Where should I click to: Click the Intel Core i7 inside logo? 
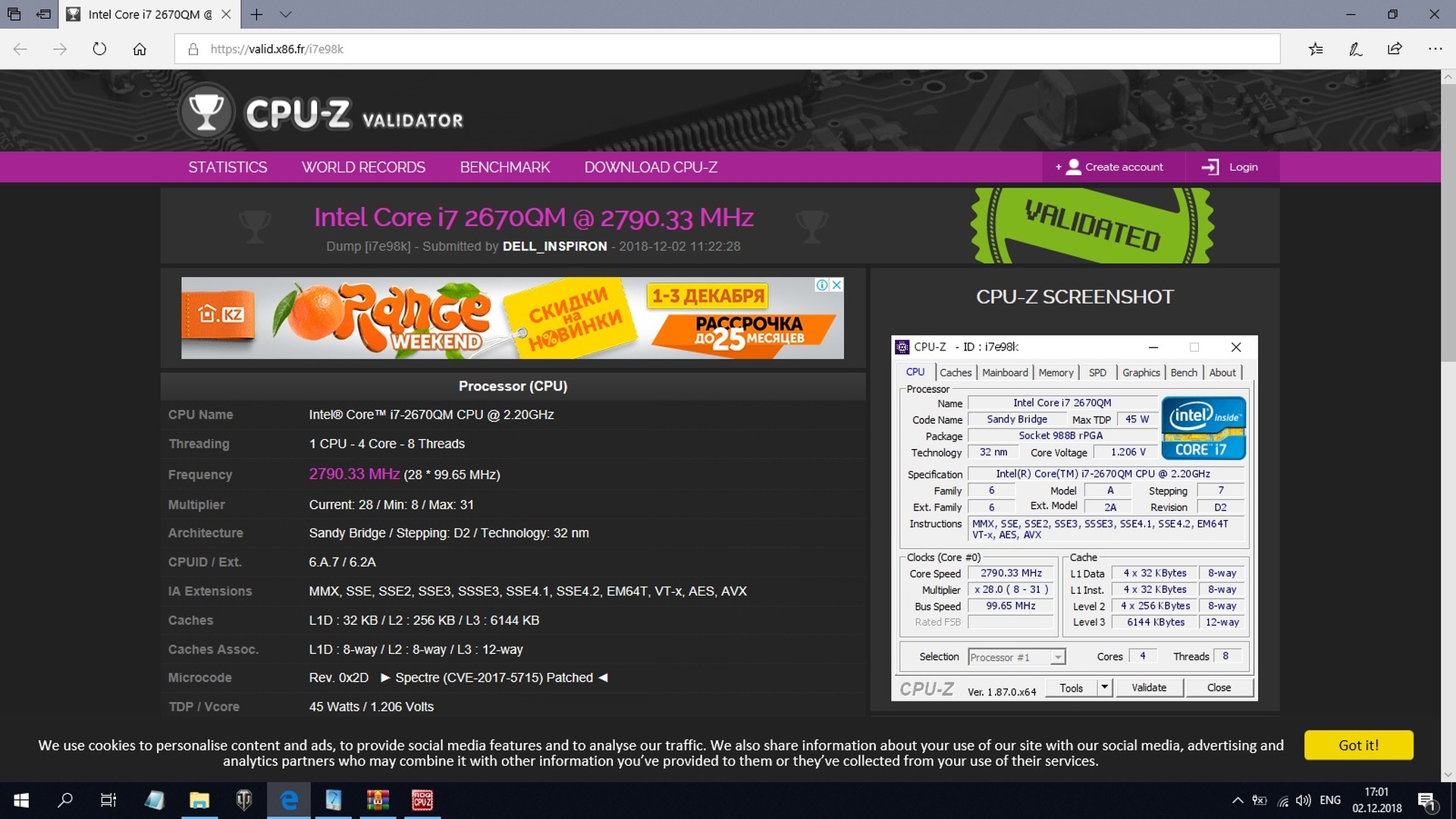click(1204, 428)
